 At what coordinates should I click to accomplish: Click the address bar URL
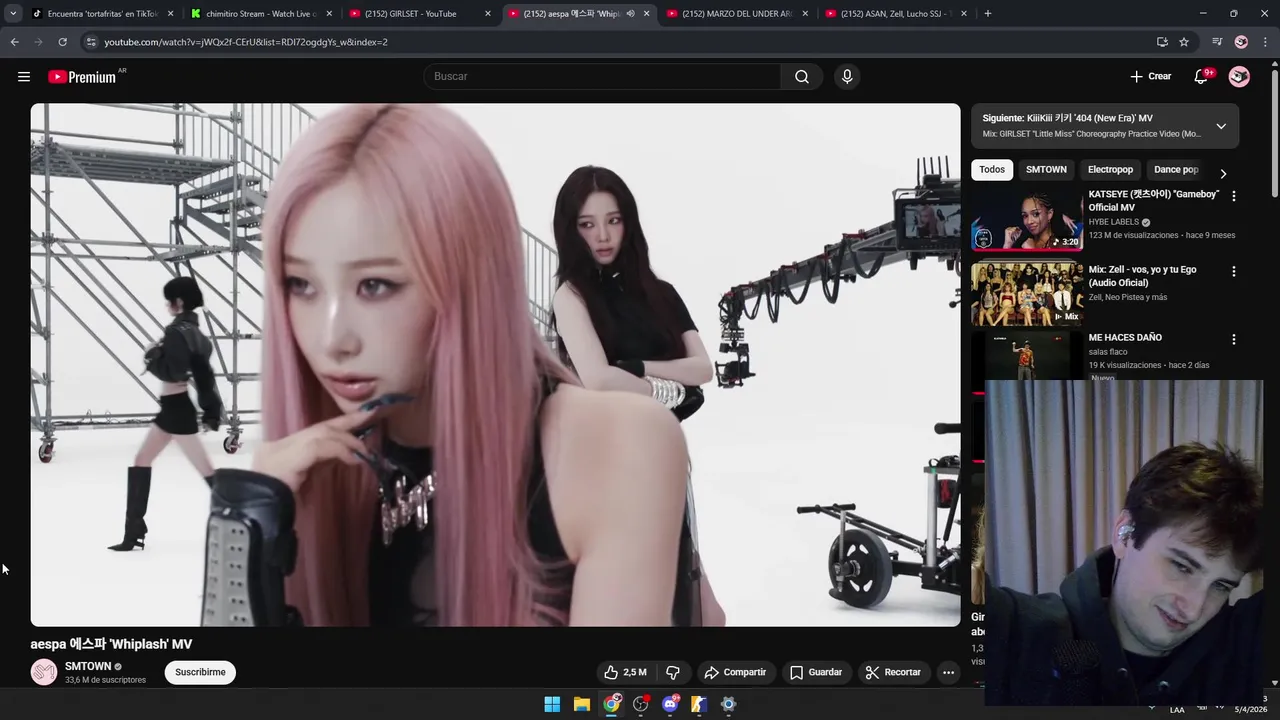pyautogui.click(x=246, y=42)
